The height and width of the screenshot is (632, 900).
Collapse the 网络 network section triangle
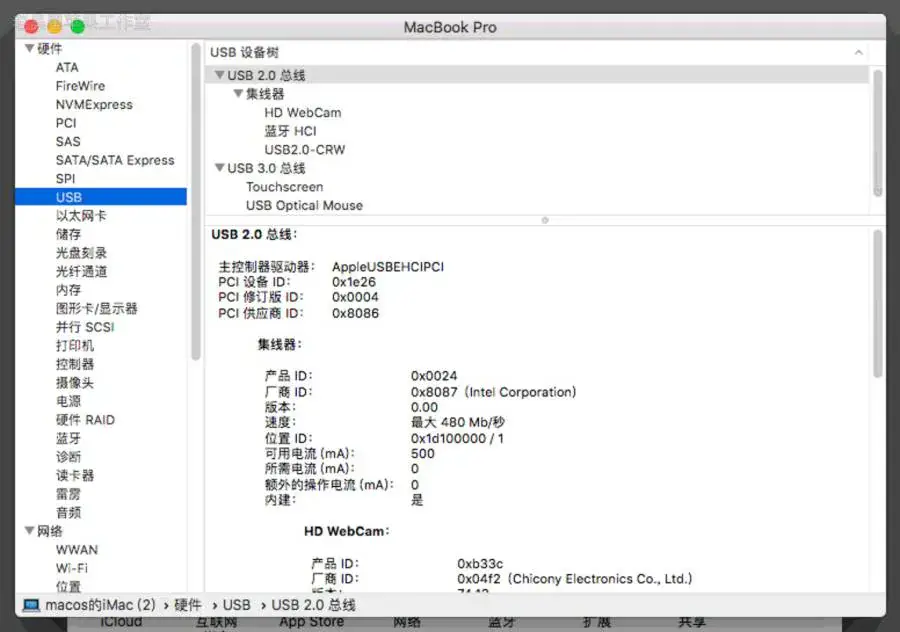(x=29, y=531)
